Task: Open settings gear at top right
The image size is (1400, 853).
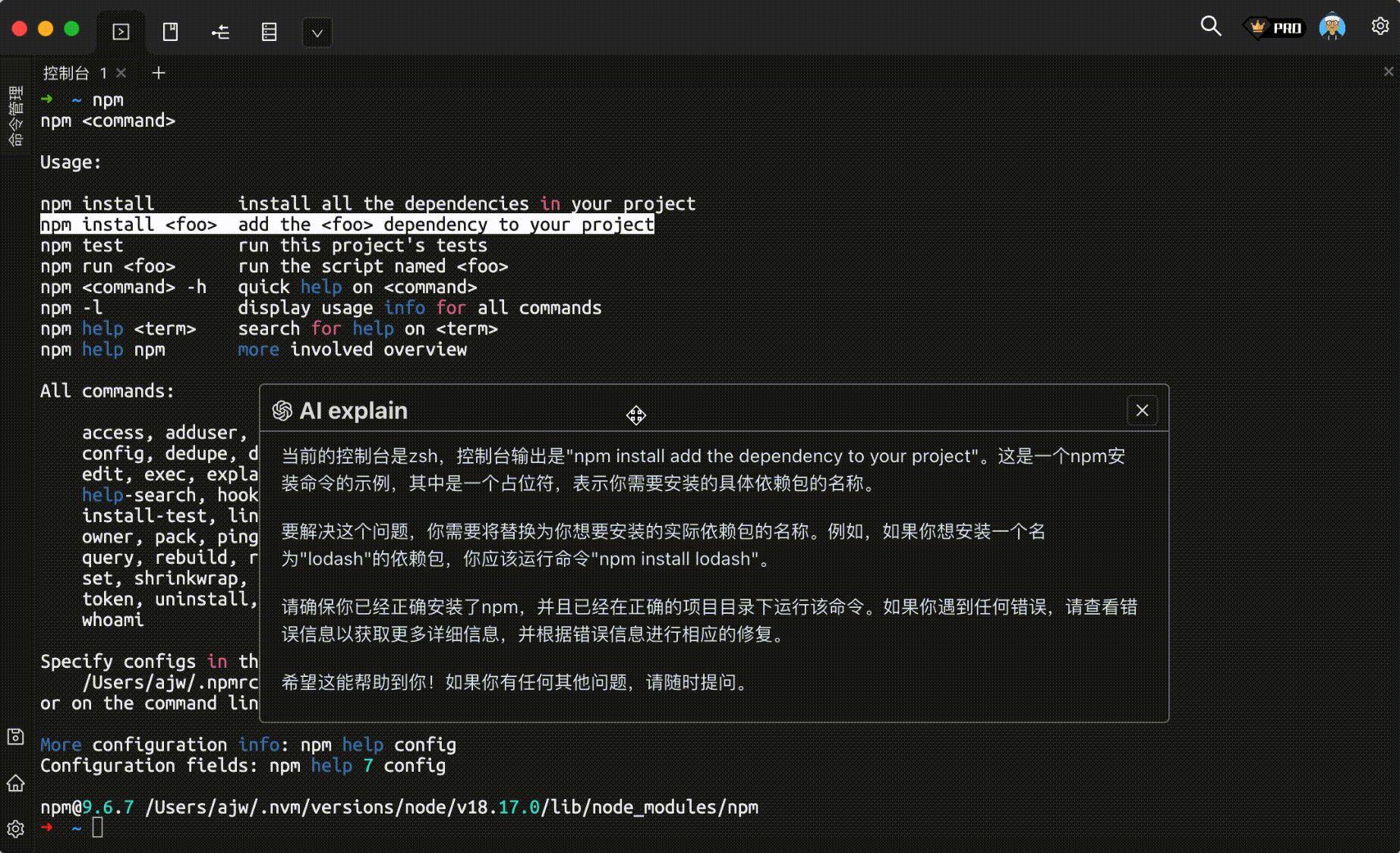Action: point(1380,27)
